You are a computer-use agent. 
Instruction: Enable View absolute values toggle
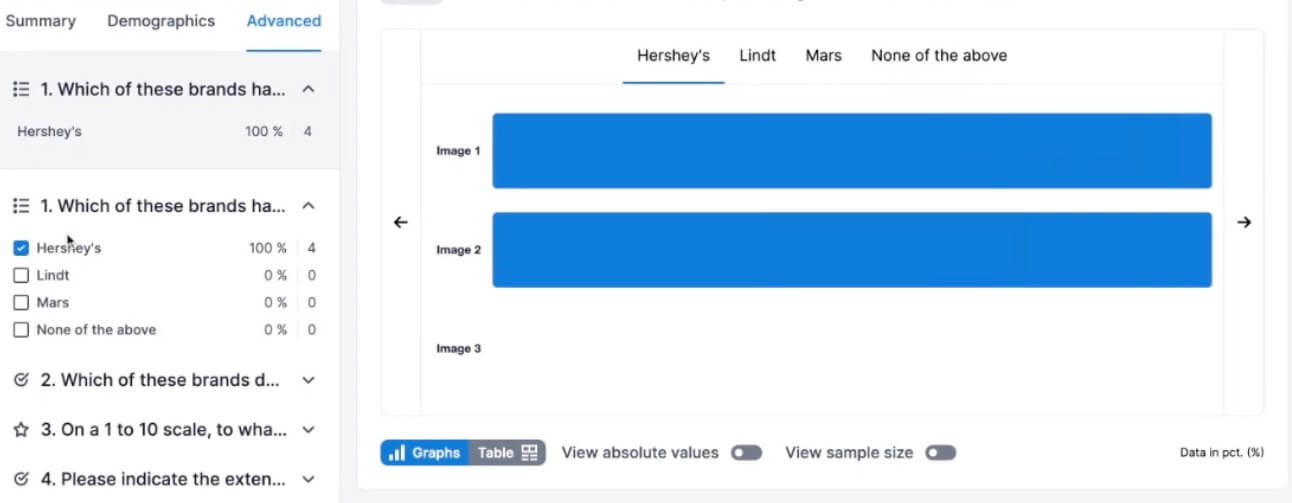746,453
